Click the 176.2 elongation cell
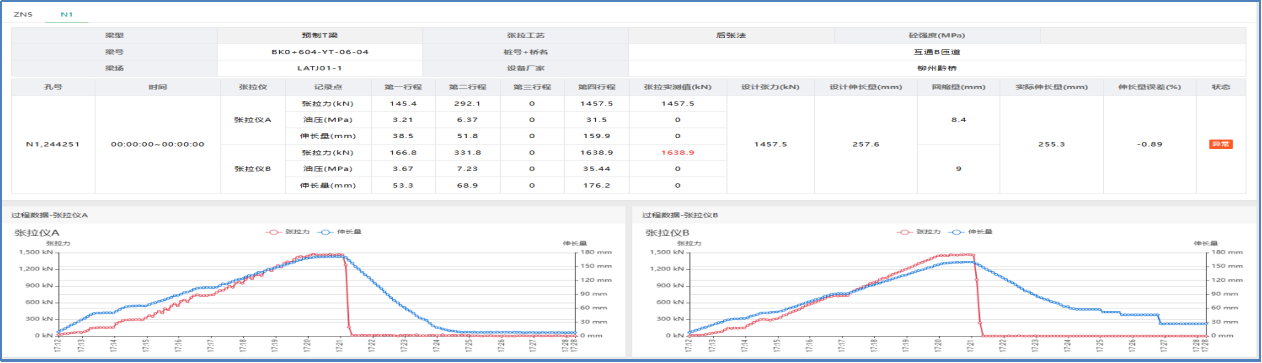 click(597, 186)
